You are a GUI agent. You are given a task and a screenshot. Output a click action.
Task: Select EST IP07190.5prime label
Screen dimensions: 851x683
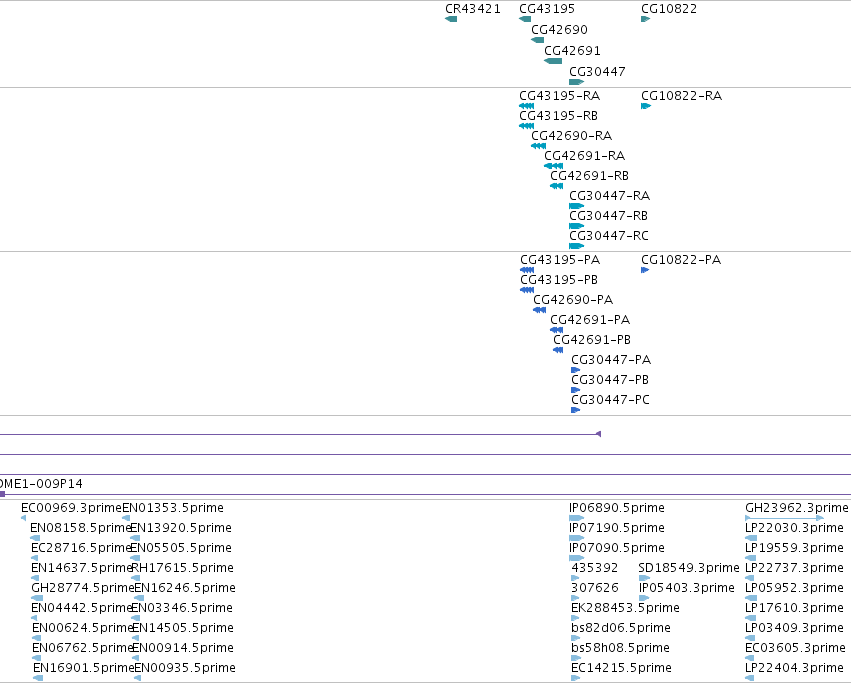click(617, 528)
